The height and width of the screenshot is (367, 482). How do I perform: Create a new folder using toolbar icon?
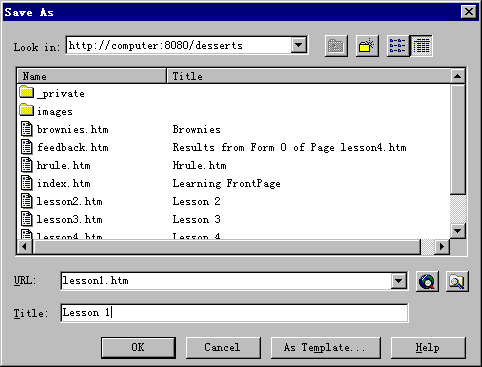pos(367,46)
